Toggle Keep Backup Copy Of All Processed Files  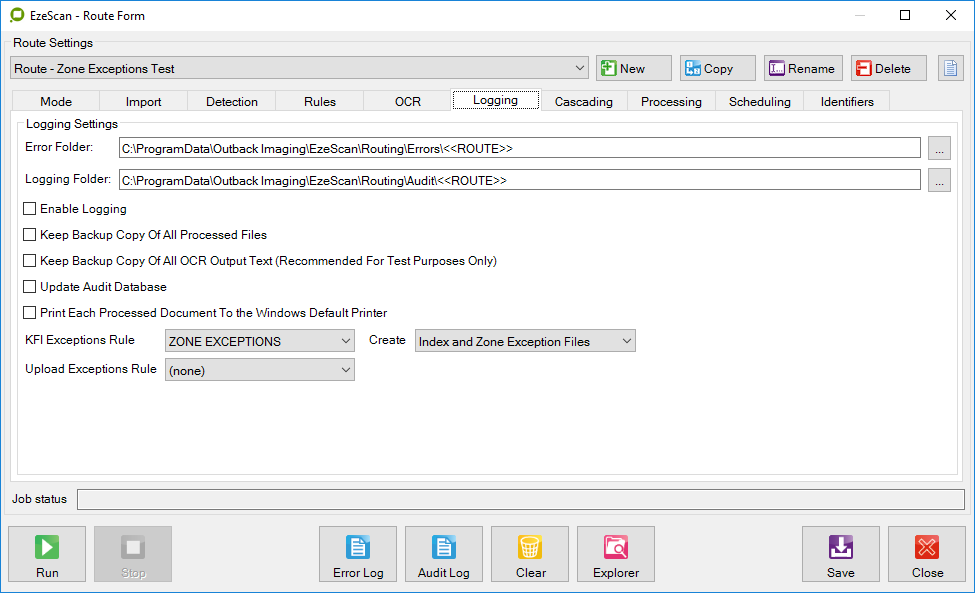pyautogui.click(x=30, y=235)
